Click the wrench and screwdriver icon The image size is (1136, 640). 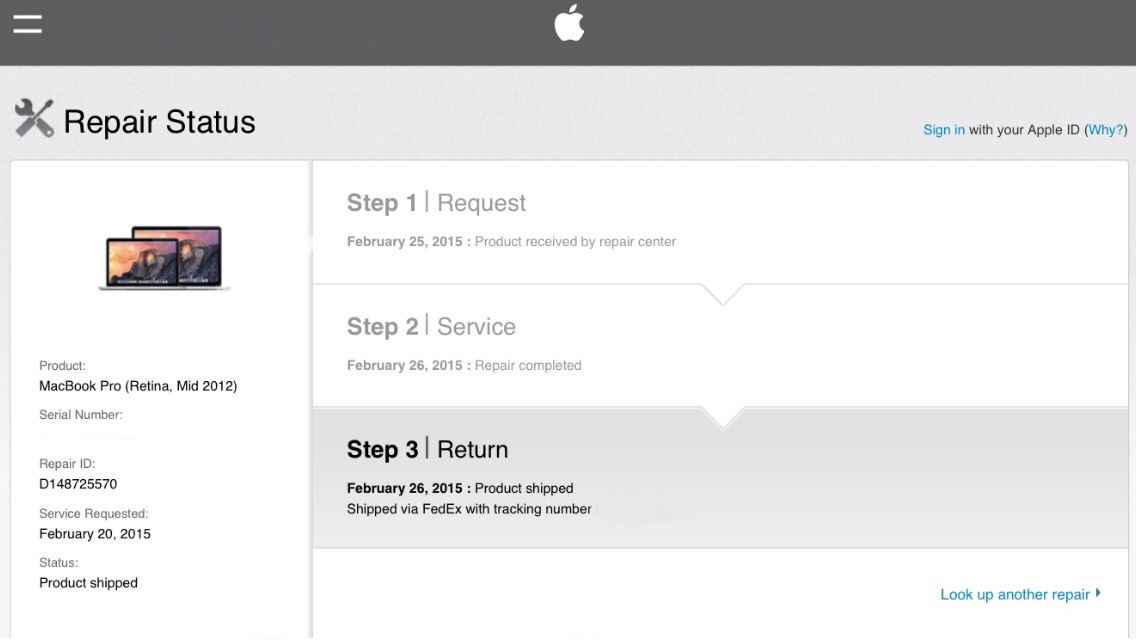pos(33,118)
